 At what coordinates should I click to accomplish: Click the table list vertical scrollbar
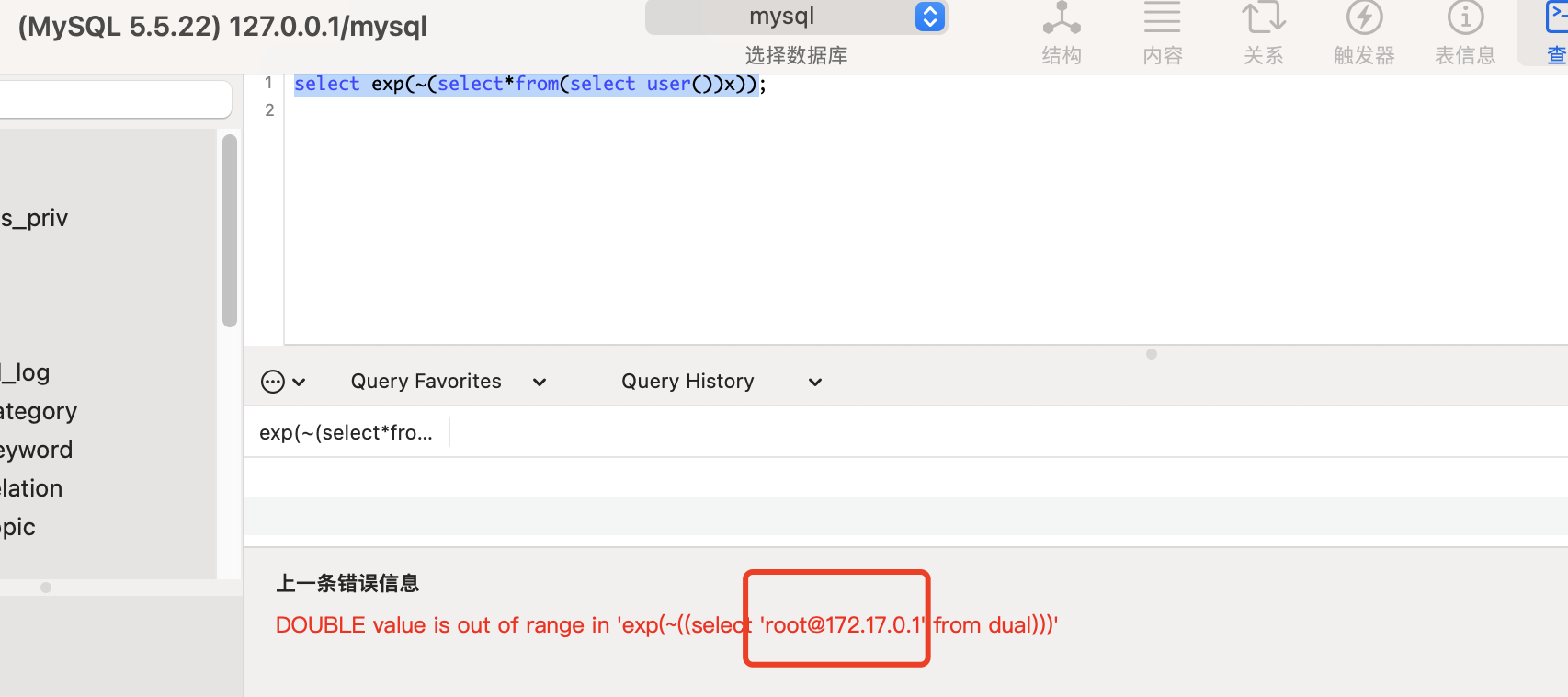point(230,231)
